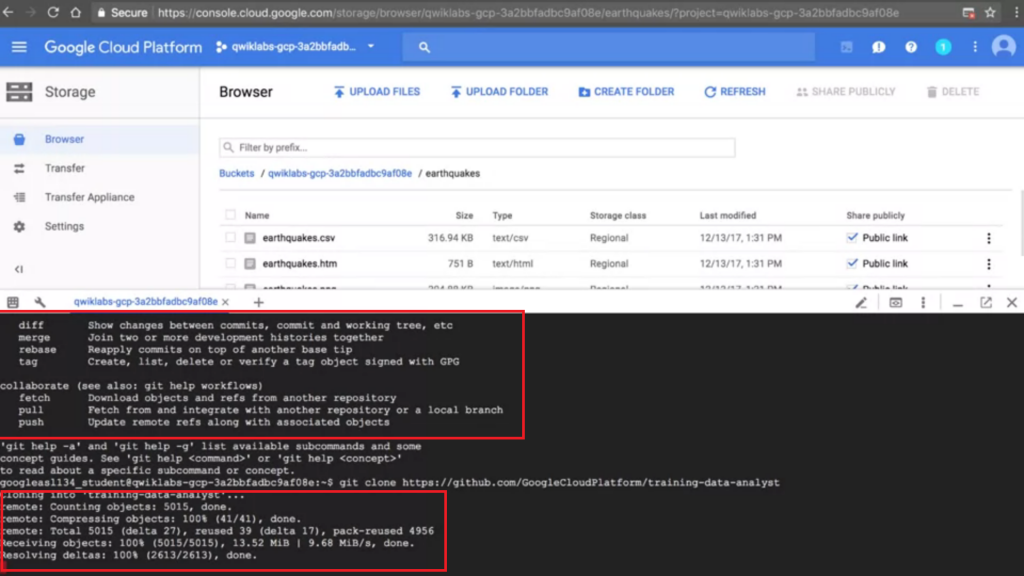The image size is (1024, 576).
Task: Switch to qwiklabs Cloud Shell tab
Action: coord(146,302)
